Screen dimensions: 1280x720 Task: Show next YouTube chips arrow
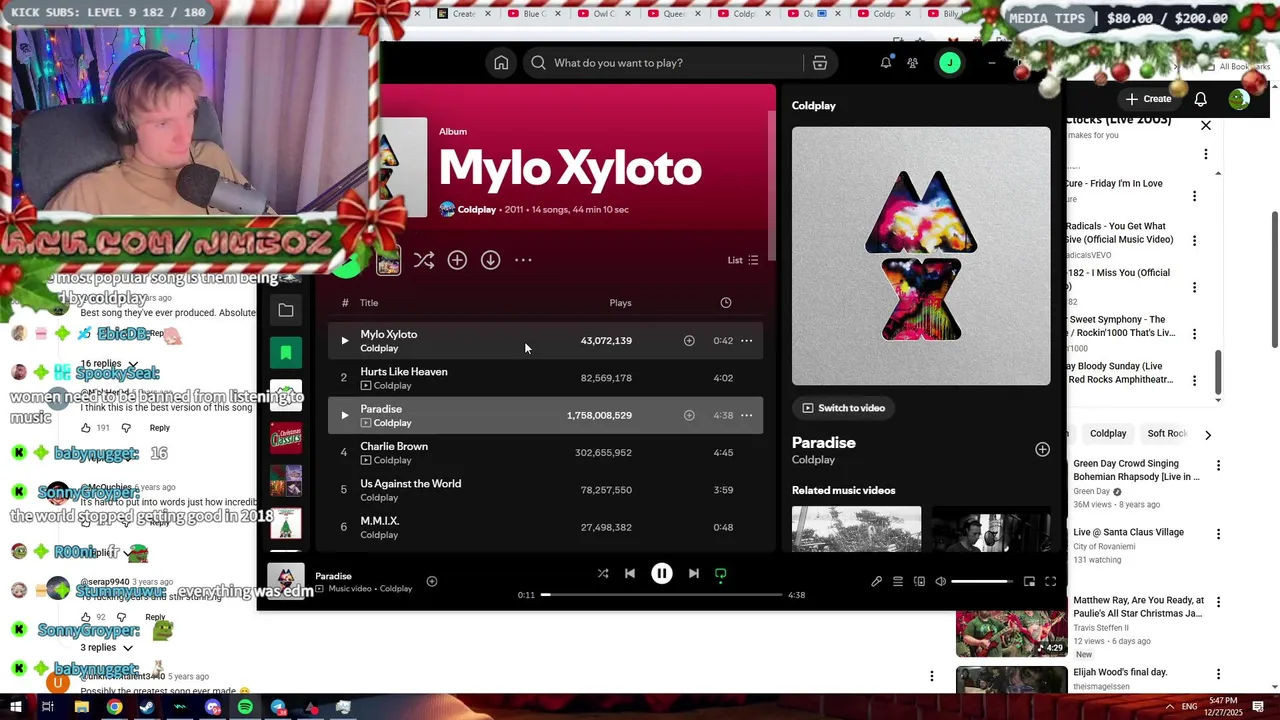click(x=1208, y=435)
